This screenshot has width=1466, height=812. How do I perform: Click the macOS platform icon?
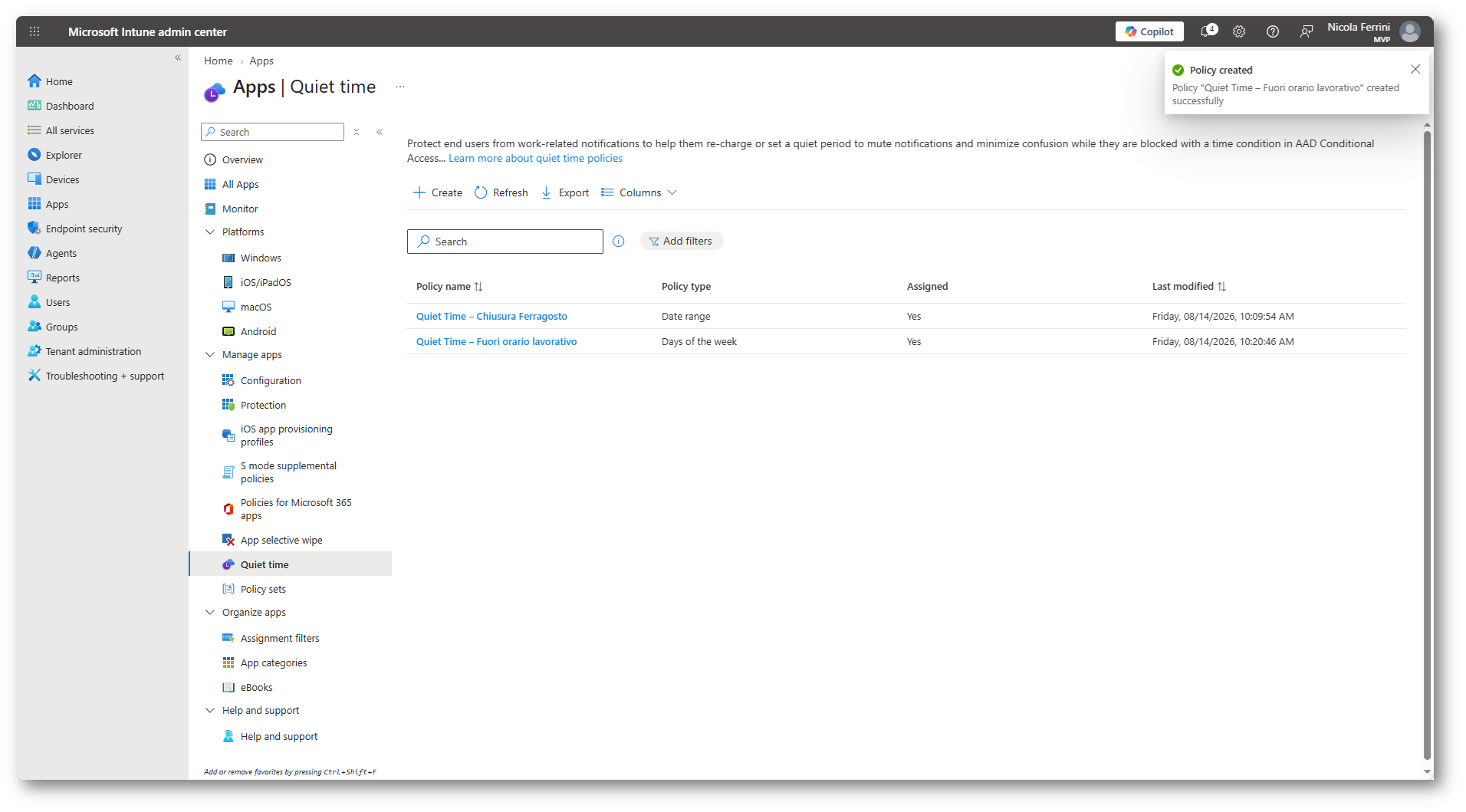pyautogui.click(x=228, y=307)
